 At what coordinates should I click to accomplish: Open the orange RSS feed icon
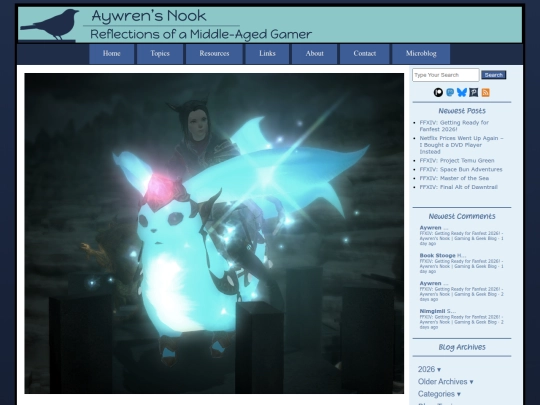486,92
